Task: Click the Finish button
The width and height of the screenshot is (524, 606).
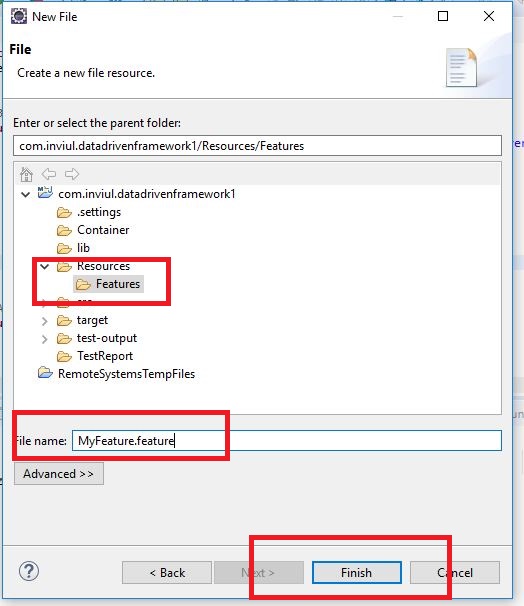Action: pyautogui.click(x=357, y=572)
